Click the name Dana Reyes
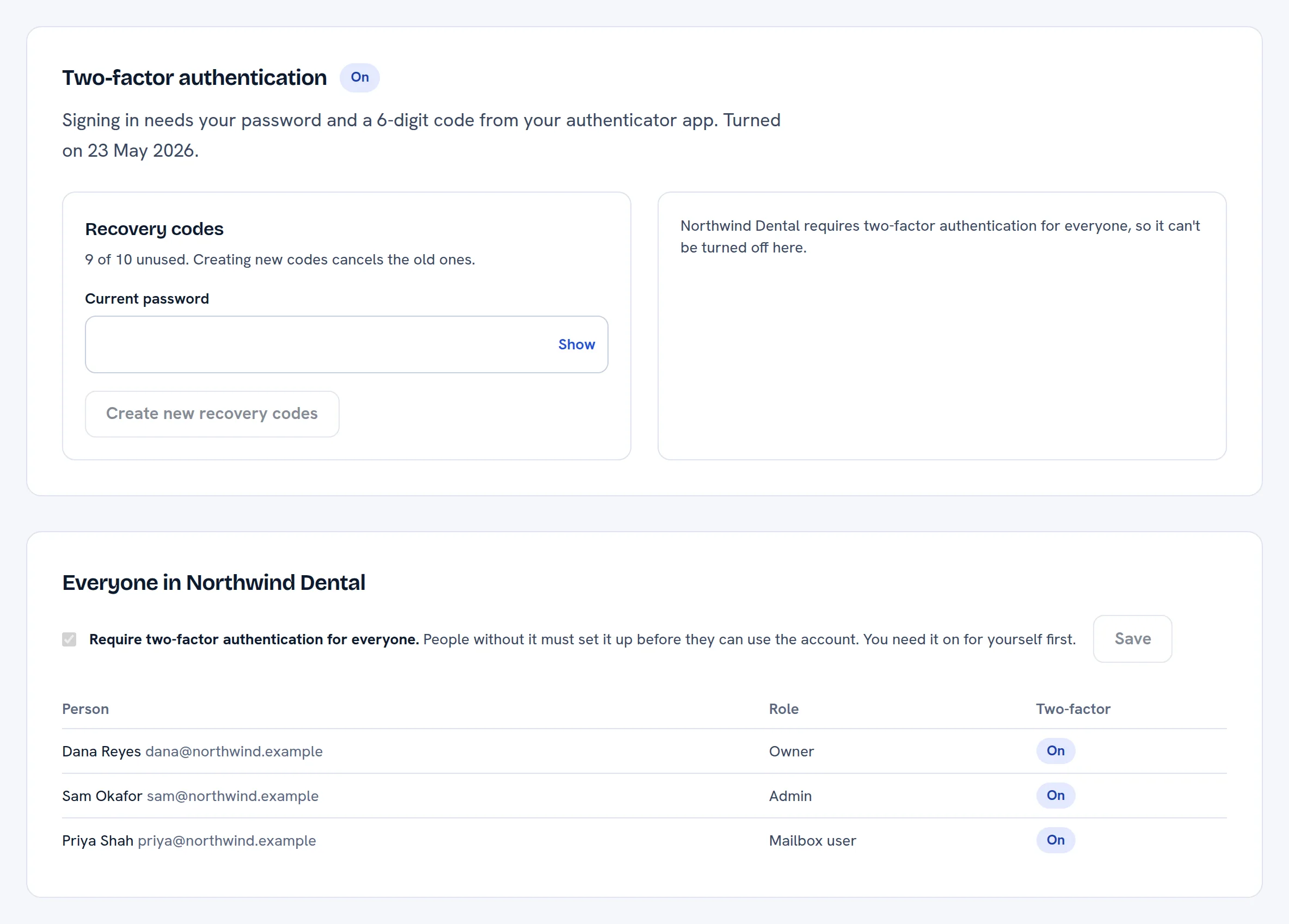This screenshot has width=1289, height=924. (x=102, y=751)
